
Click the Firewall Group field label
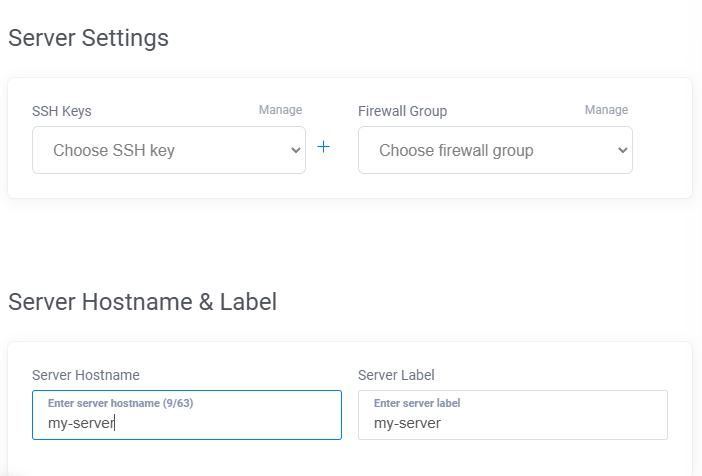coord(402,111)
